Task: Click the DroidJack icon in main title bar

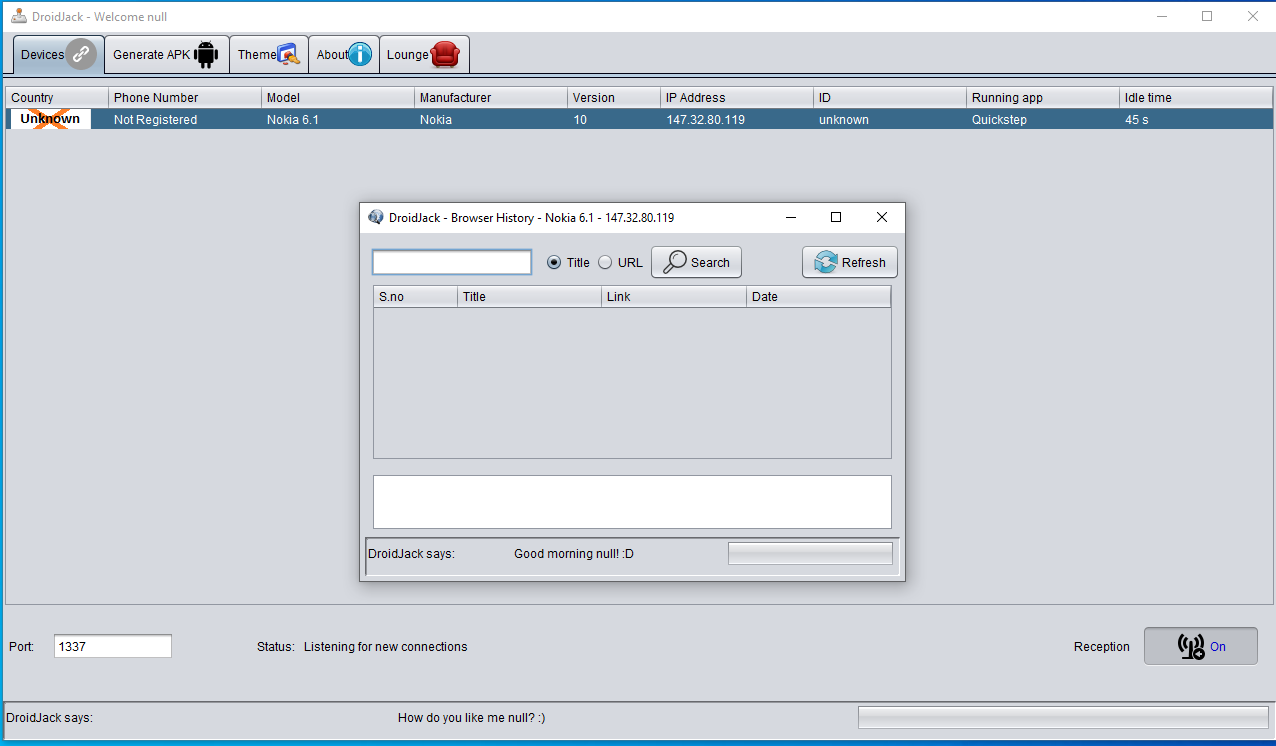Action: (19, 16)
